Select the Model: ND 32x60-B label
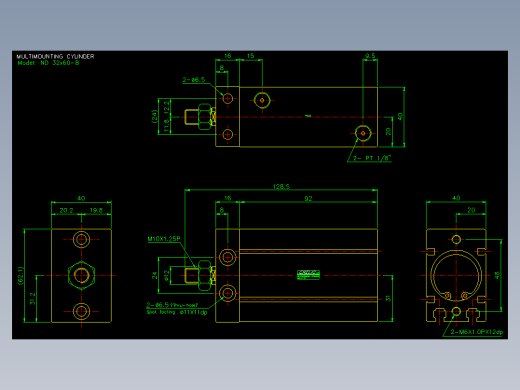520x390 pixels. point(49,63)
